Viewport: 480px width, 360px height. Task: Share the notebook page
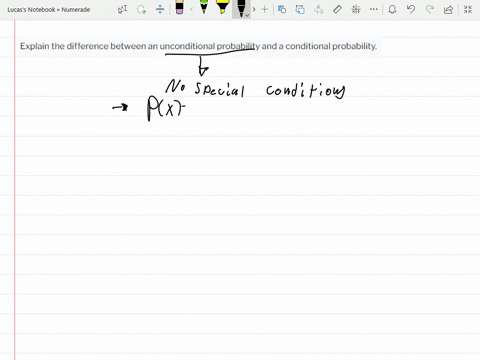click(448, 9)
